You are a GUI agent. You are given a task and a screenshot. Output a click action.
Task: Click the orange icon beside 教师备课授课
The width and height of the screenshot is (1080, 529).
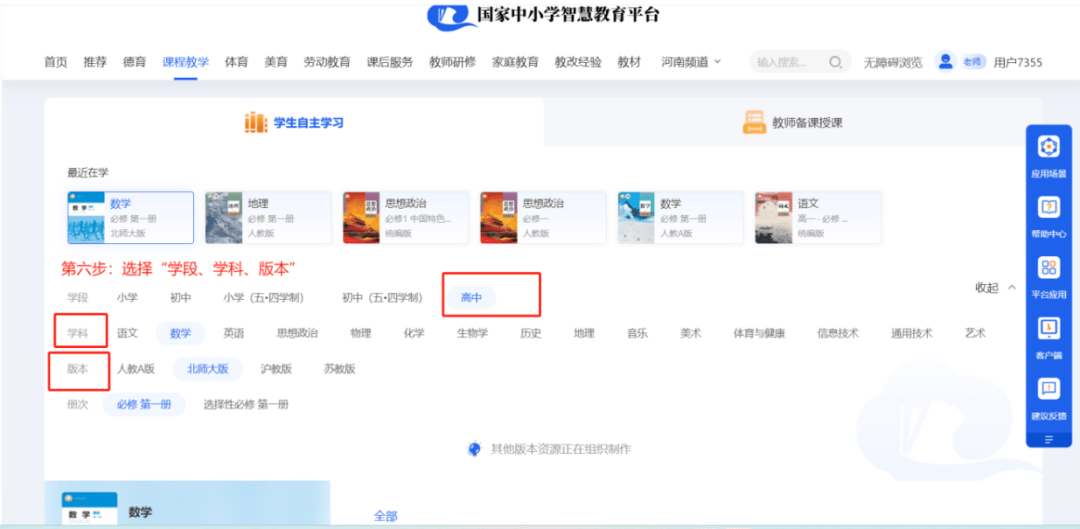tap(754, 122)
